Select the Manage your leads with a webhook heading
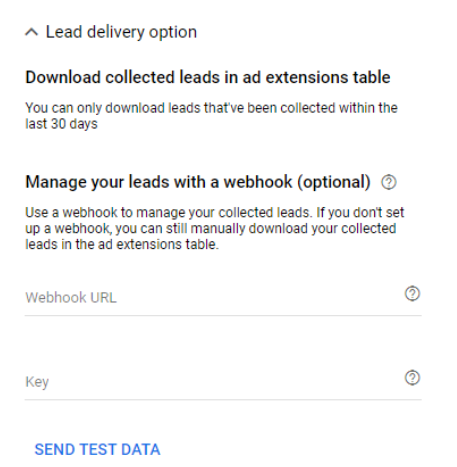The image size is (457, 467). [x=198, y=182]
